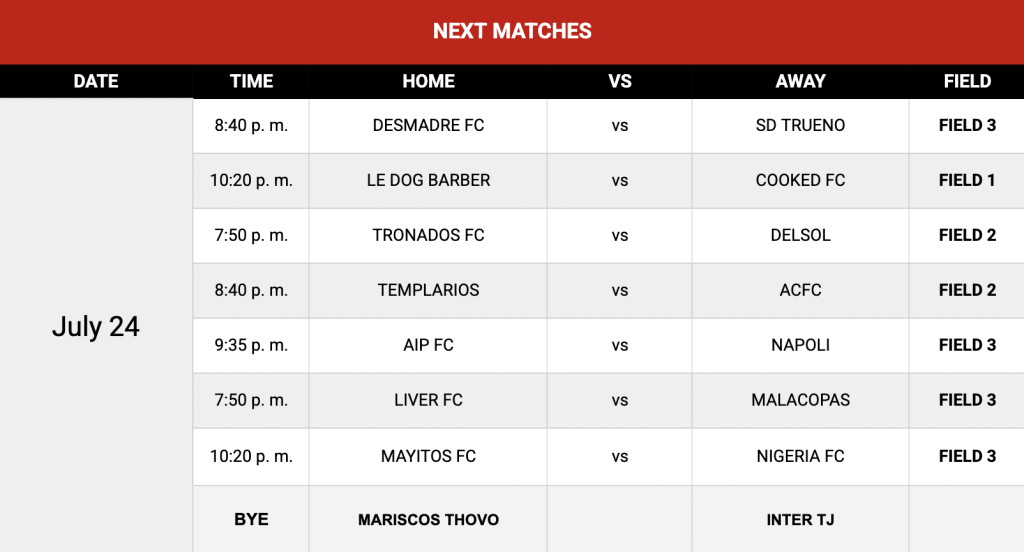1024x552 pixels.
Task: Click the DELSOL away team
Action: click(801, 235)
